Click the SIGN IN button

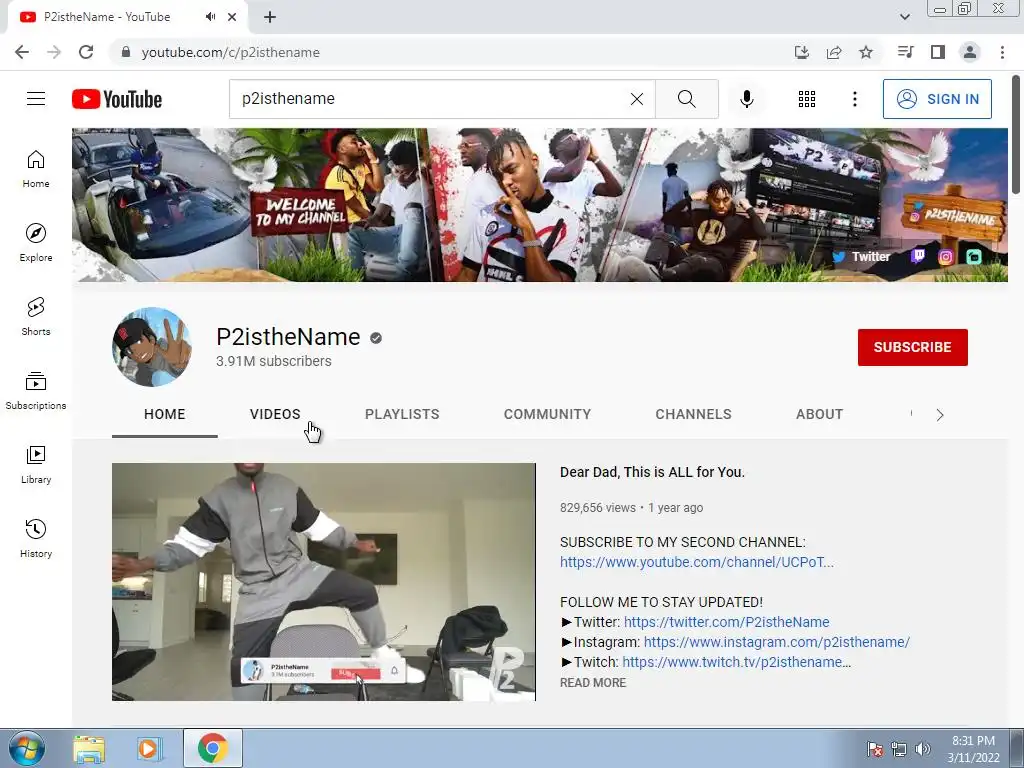coord(937,99)
